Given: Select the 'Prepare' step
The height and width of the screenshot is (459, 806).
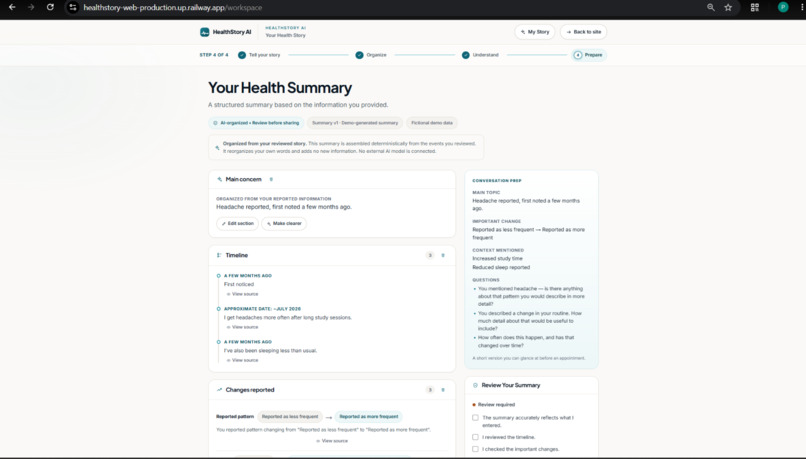Looking at the screenshot, I should click(x=589, y=55).
